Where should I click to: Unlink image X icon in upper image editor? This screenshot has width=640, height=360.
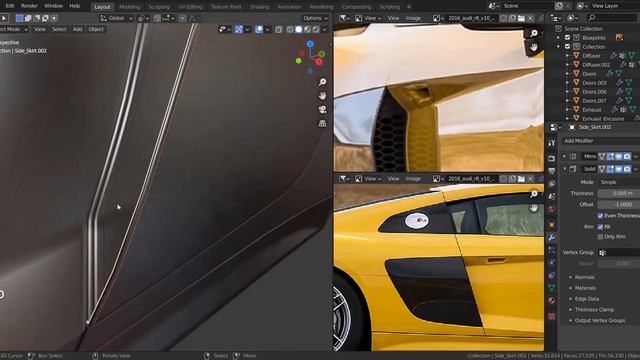click(530, 18)
